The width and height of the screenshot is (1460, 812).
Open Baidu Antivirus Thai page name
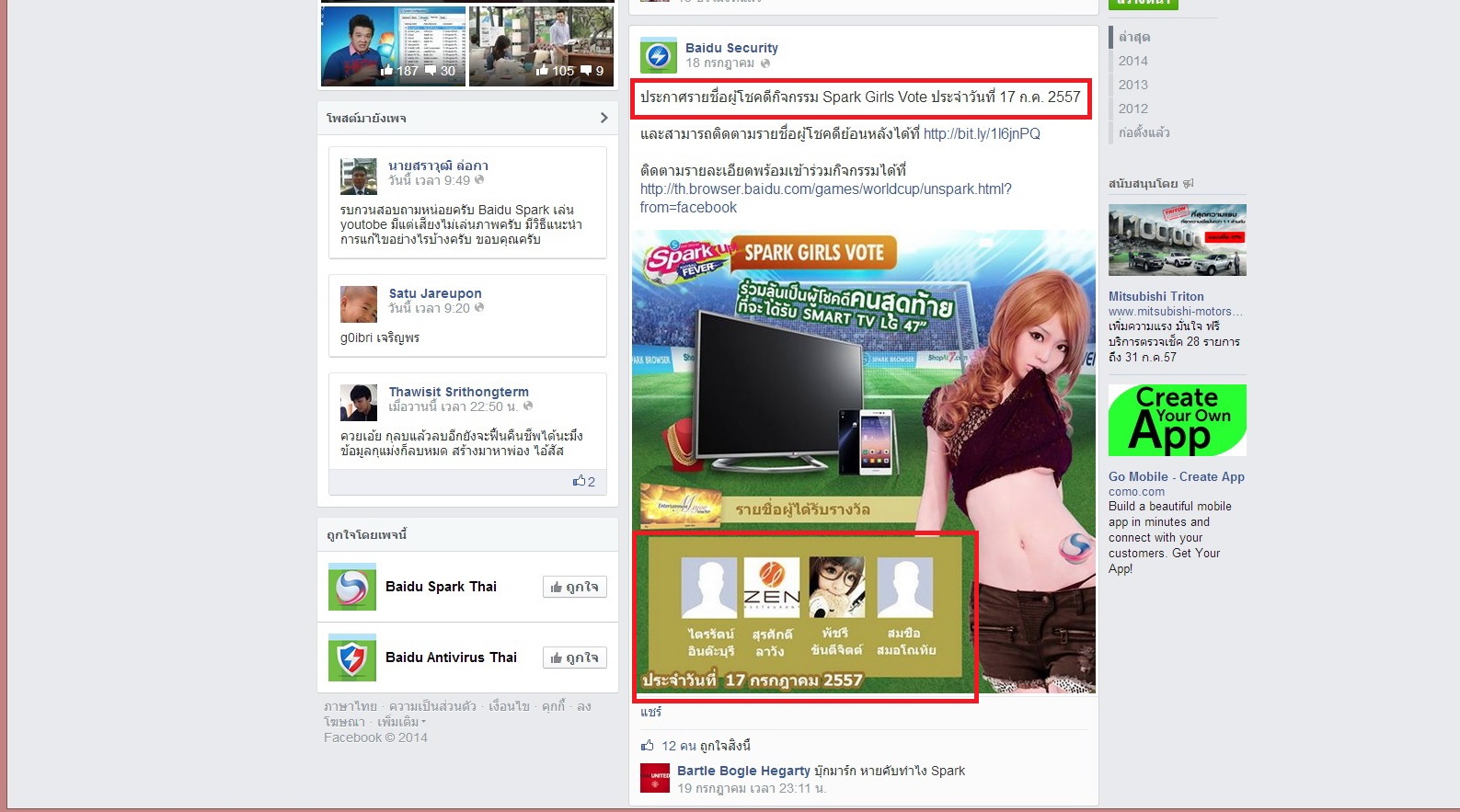coord(451,658)
